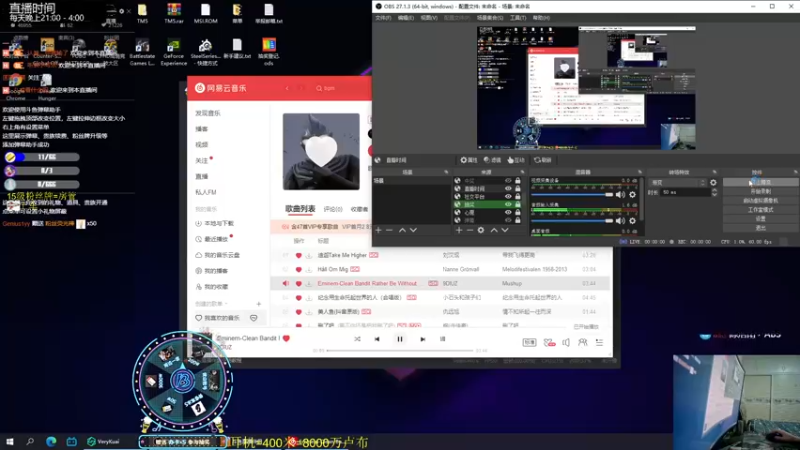The height and width of the screenshot is (450, 800).
Task: Open 文件(F) menu in OBS
Action: tap(383, 18)
